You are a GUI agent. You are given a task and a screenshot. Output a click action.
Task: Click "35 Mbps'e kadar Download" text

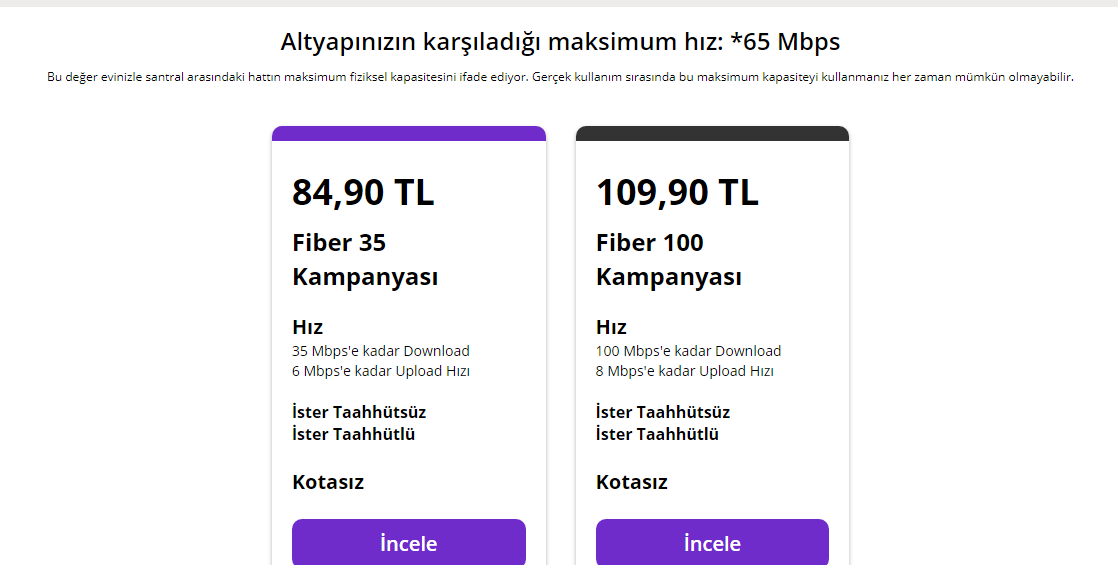[x=380, y=351]
